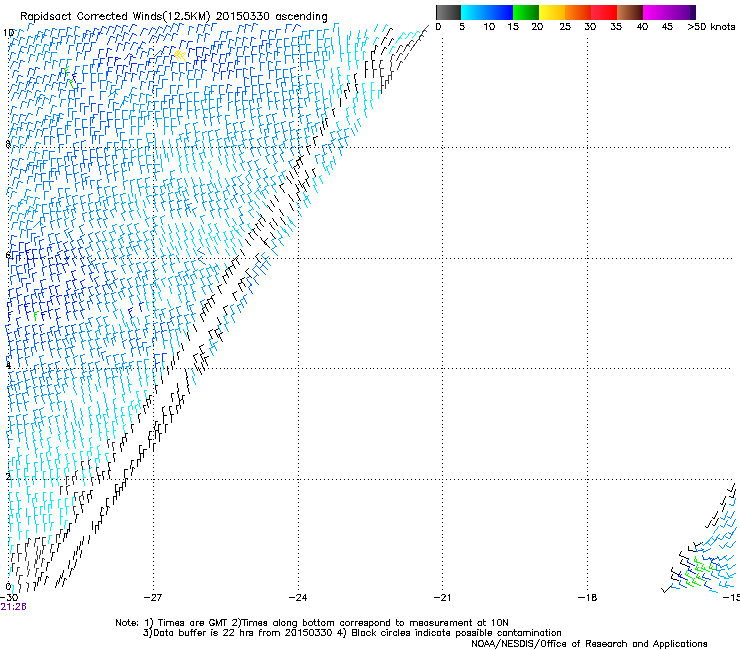
Task: Click the plot title 'Rapidscat Corrected Winds(12.5KM)'
Action: pos(115,17)
